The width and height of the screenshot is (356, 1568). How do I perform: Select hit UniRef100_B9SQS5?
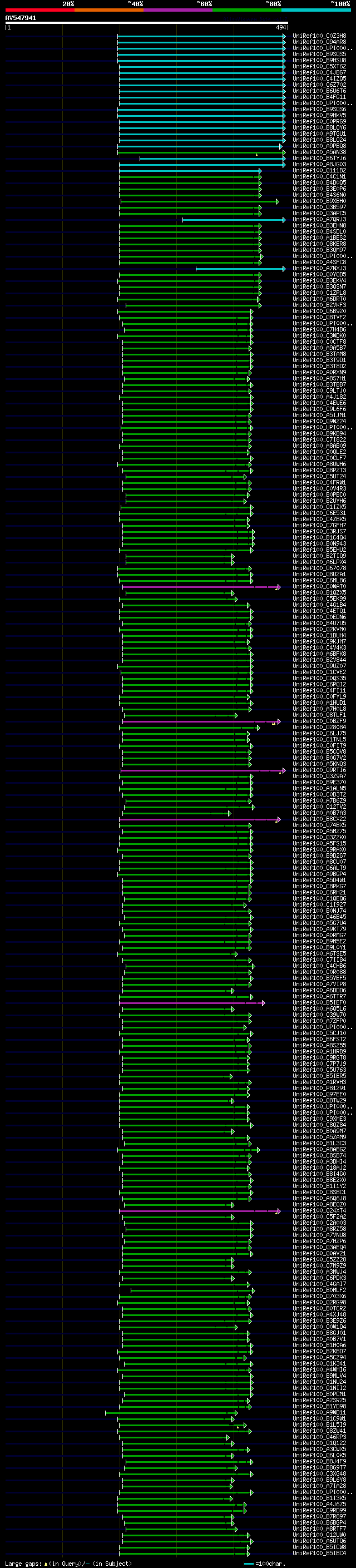(319, 54)
